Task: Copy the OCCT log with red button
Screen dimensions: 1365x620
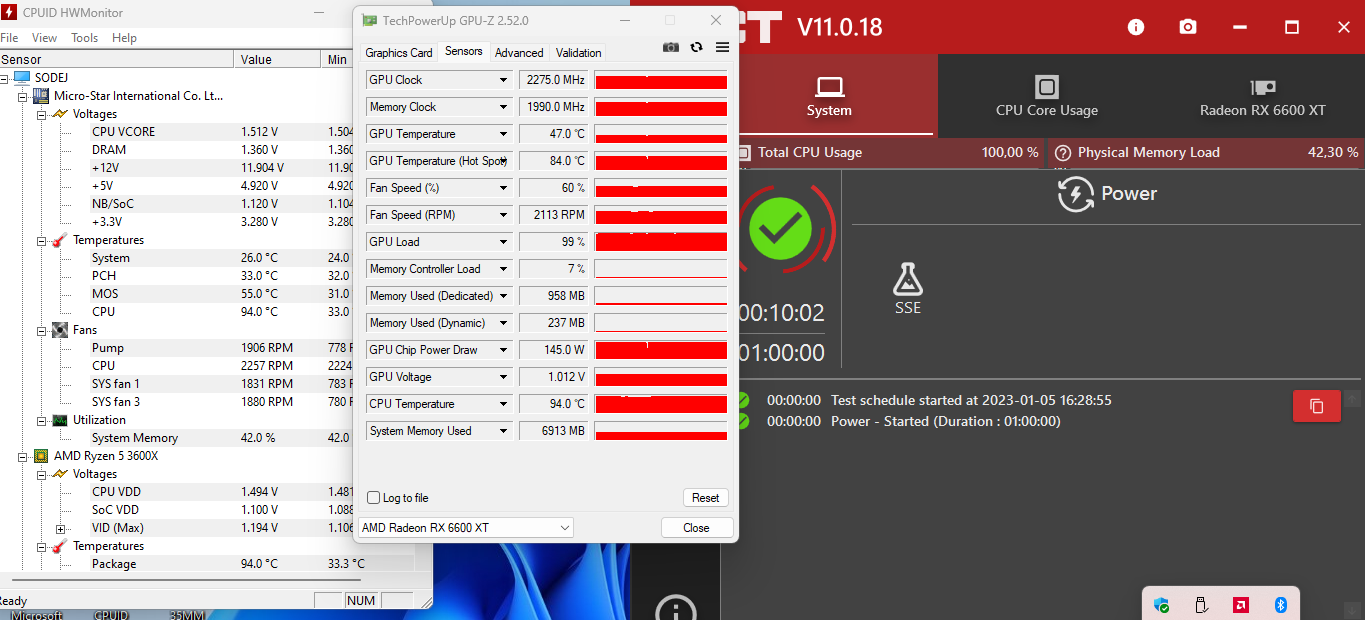Action: click(x=1317, y=406)
